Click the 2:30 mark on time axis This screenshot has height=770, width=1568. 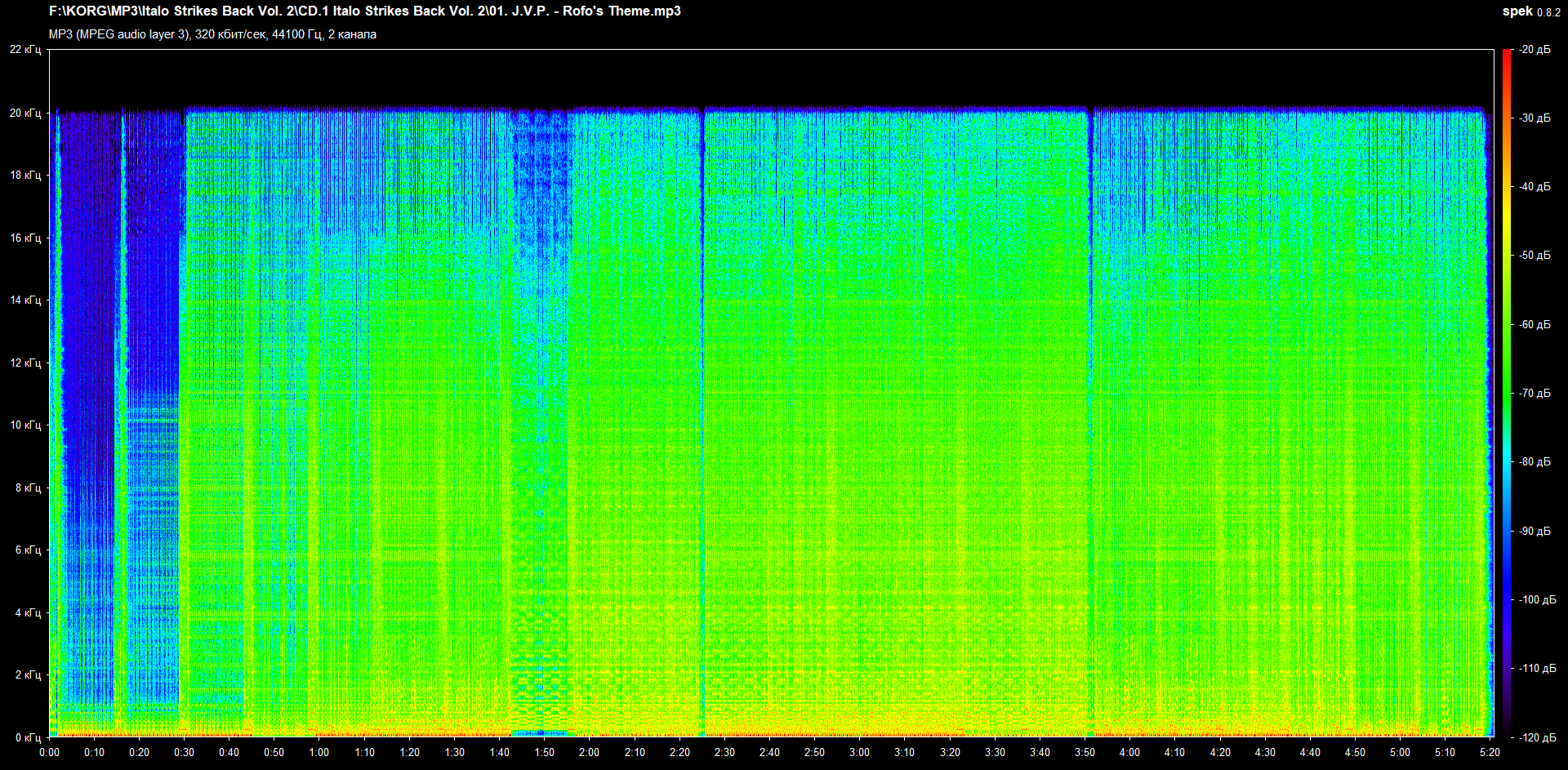click(724, 752)
